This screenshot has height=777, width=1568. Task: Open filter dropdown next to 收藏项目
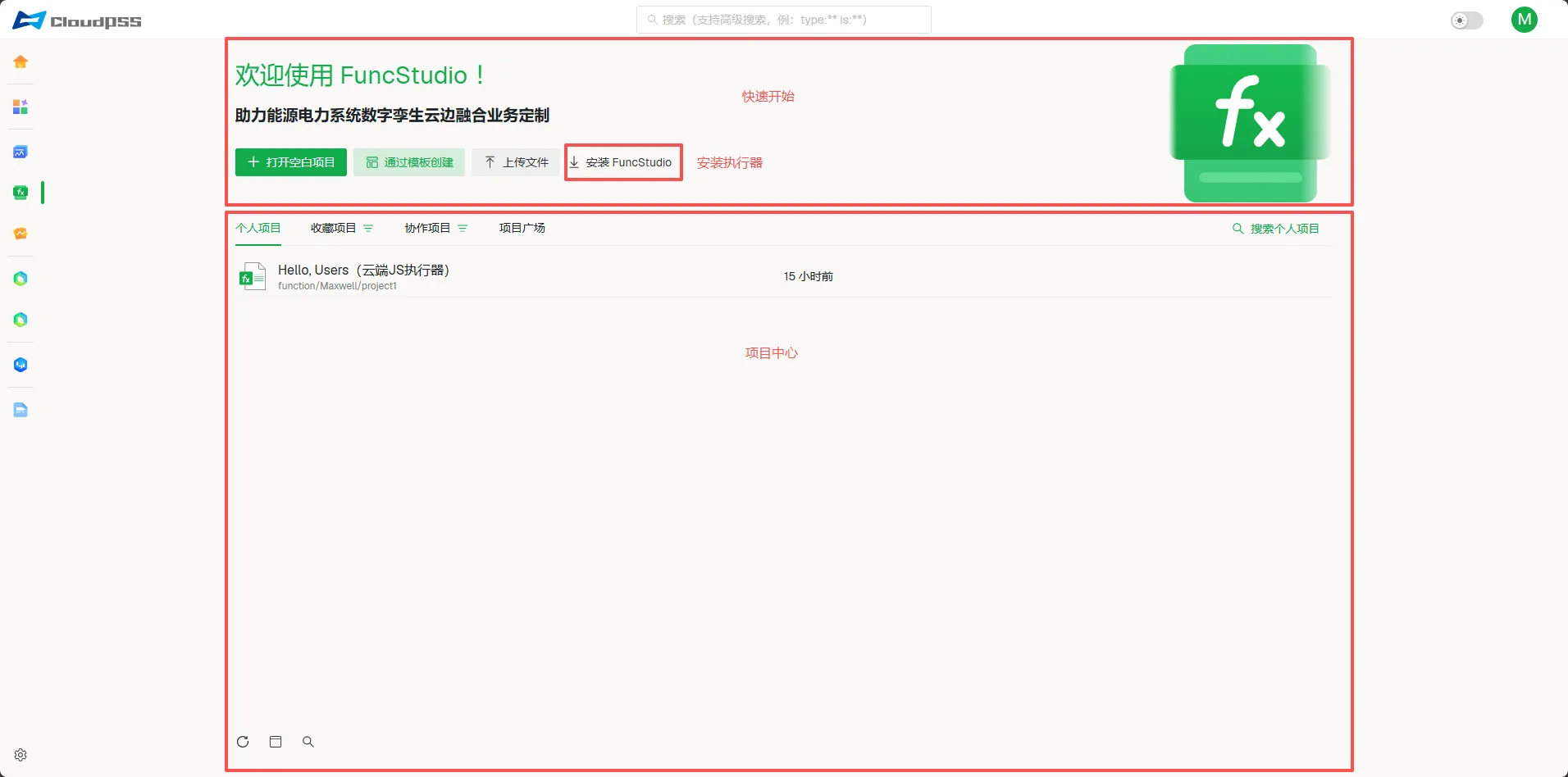368,229
